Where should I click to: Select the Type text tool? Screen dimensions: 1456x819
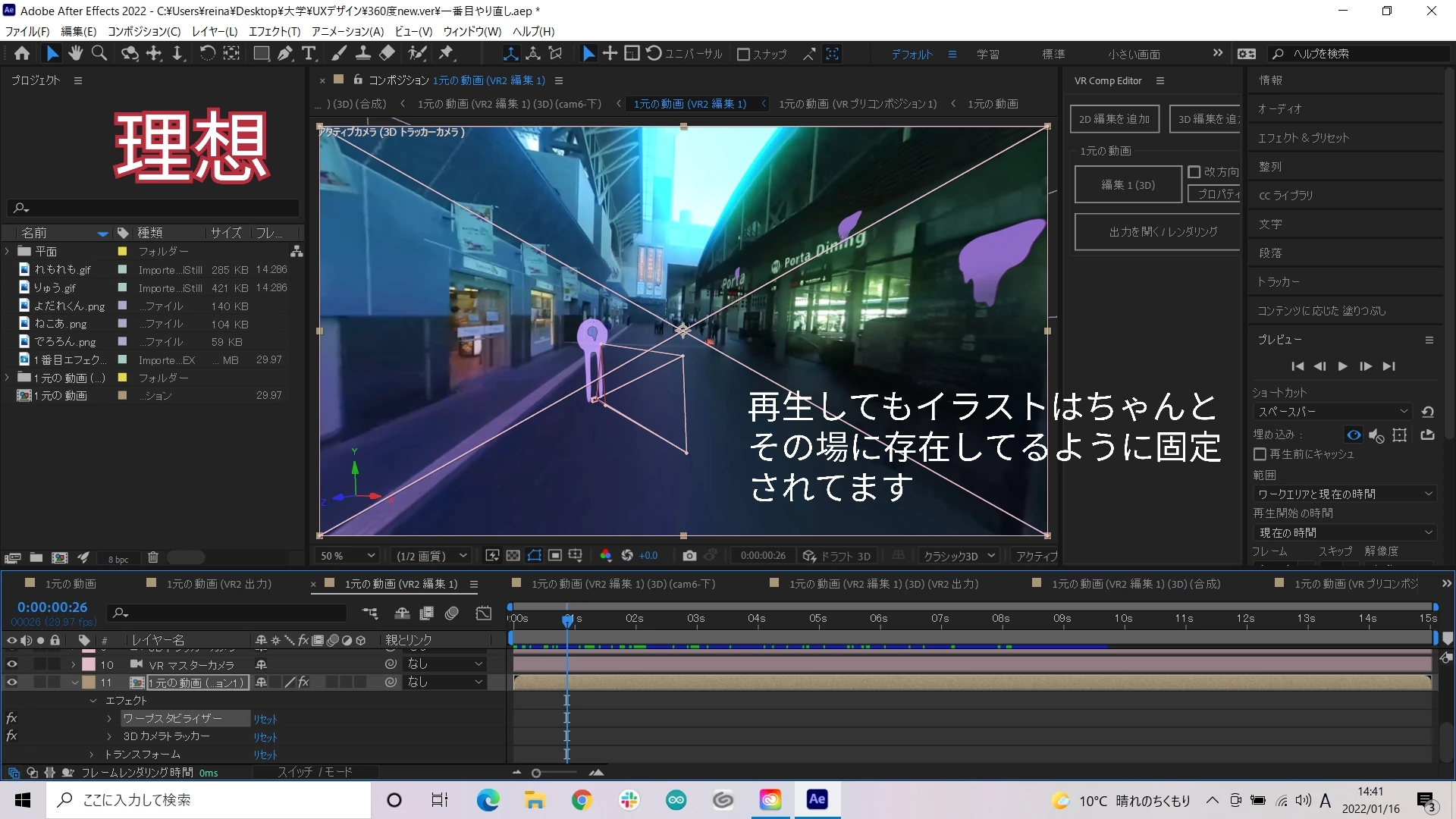tap(309, 53)
